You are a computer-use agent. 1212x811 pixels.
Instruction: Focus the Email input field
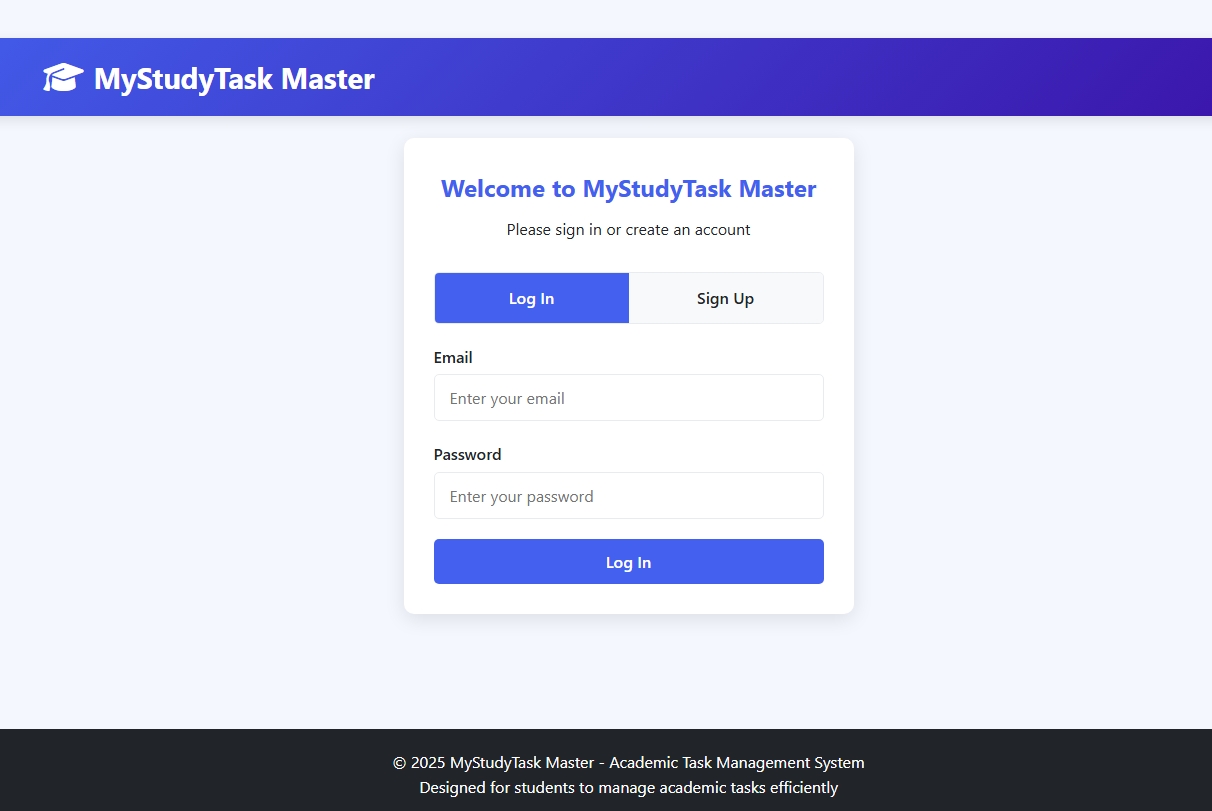click(x=628, y=398)
